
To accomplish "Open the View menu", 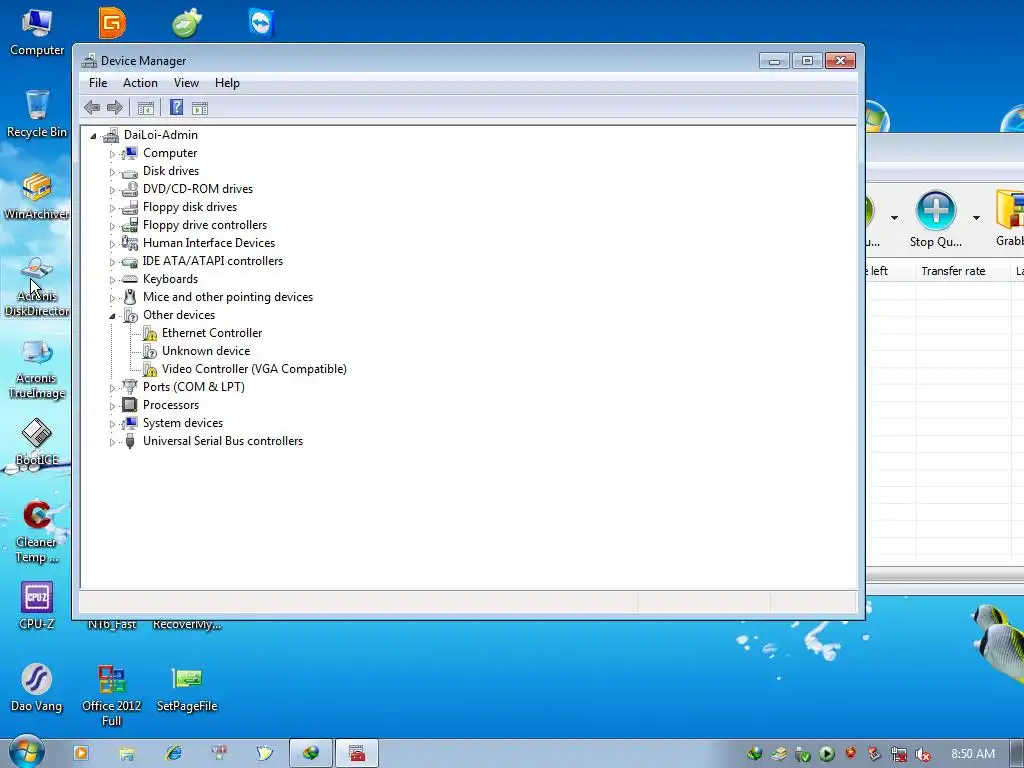I will (x=186, y=83).
